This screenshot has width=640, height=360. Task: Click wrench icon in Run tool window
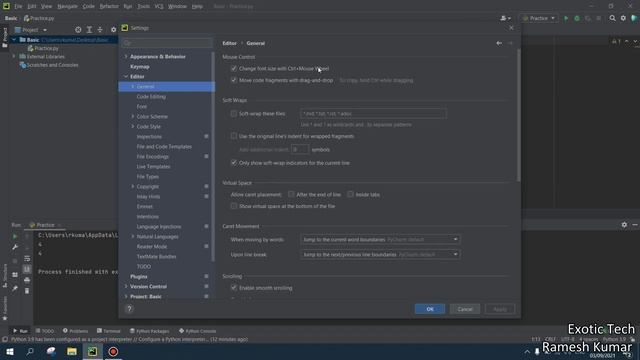[x=15, y=247]
